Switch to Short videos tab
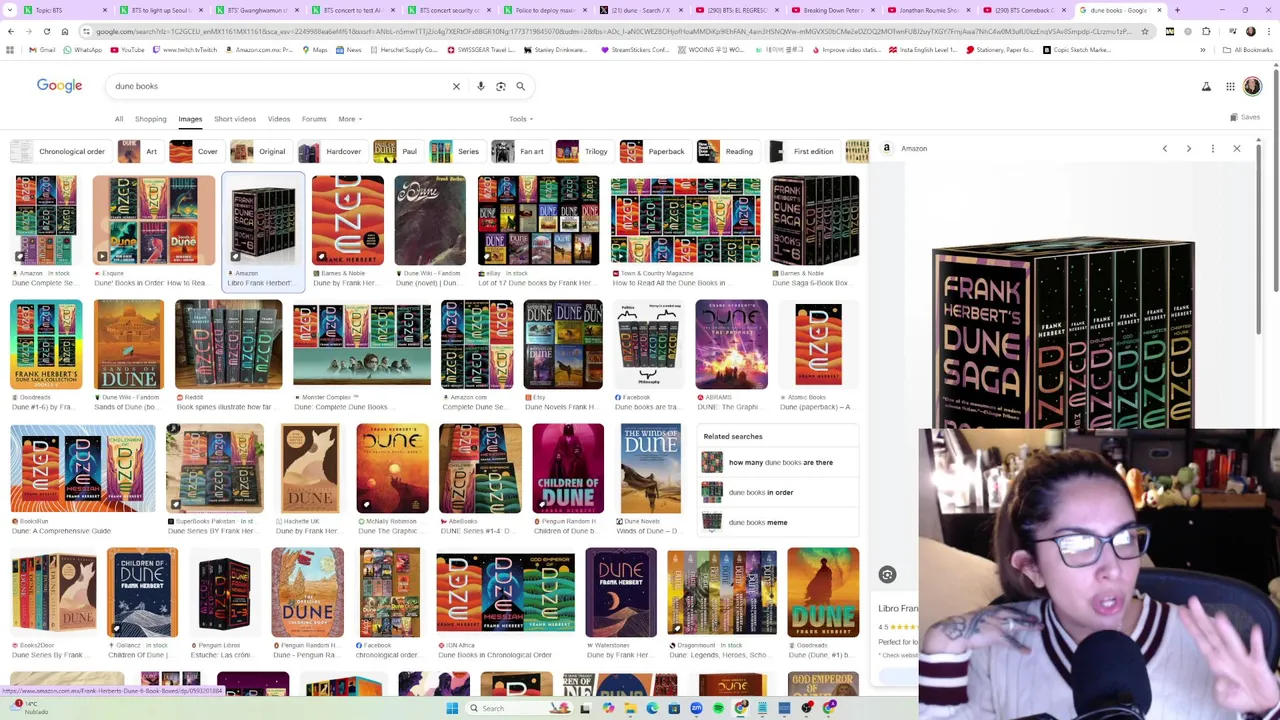 click(234, 119)
